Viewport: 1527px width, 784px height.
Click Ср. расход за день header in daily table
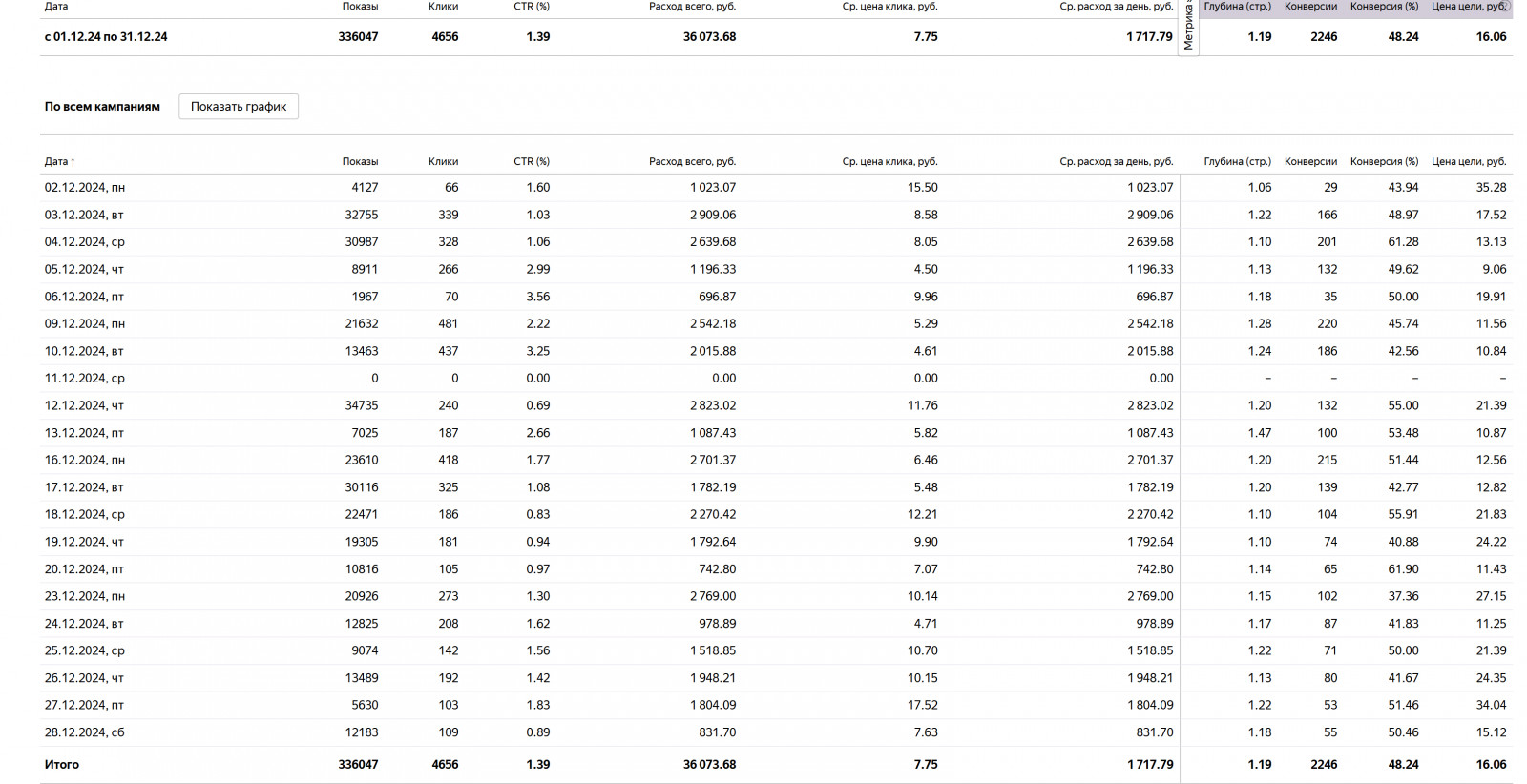click(1116, 161)
